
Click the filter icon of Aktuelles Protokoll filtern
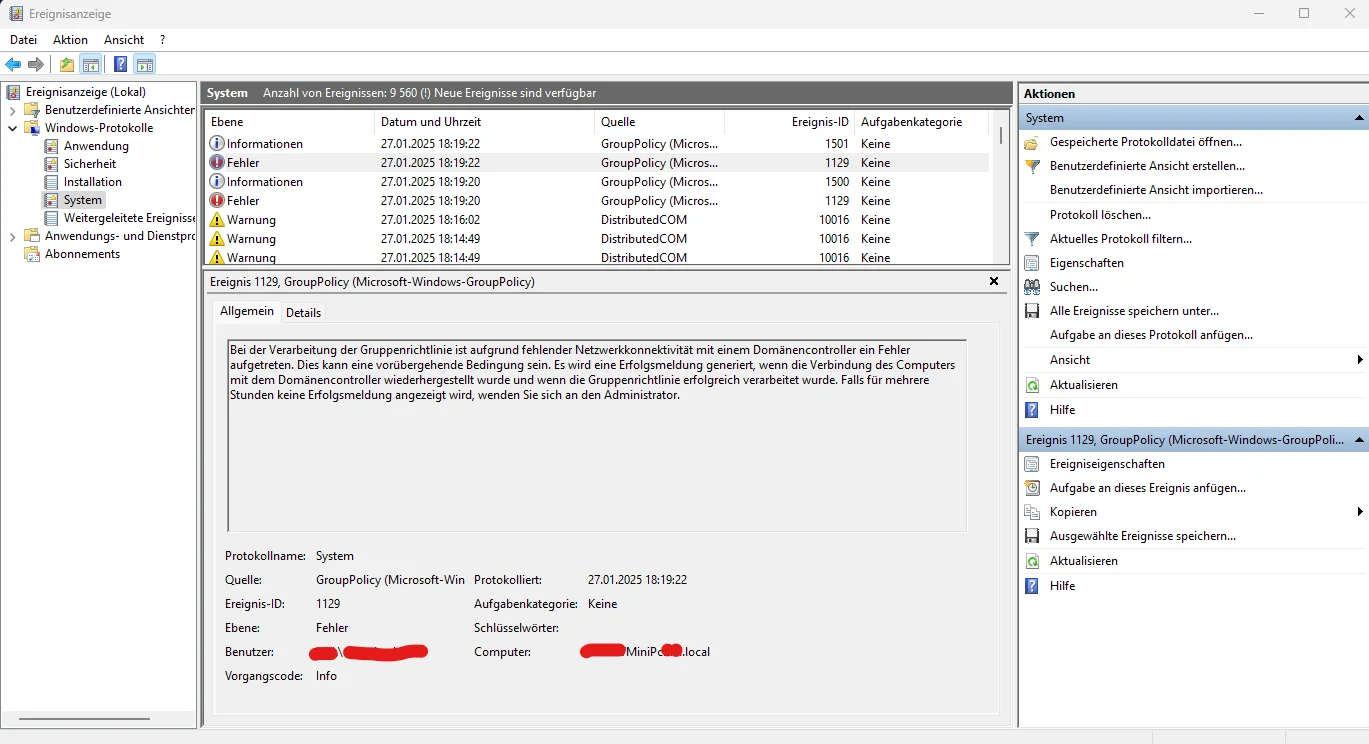(x=1033, y=239)
